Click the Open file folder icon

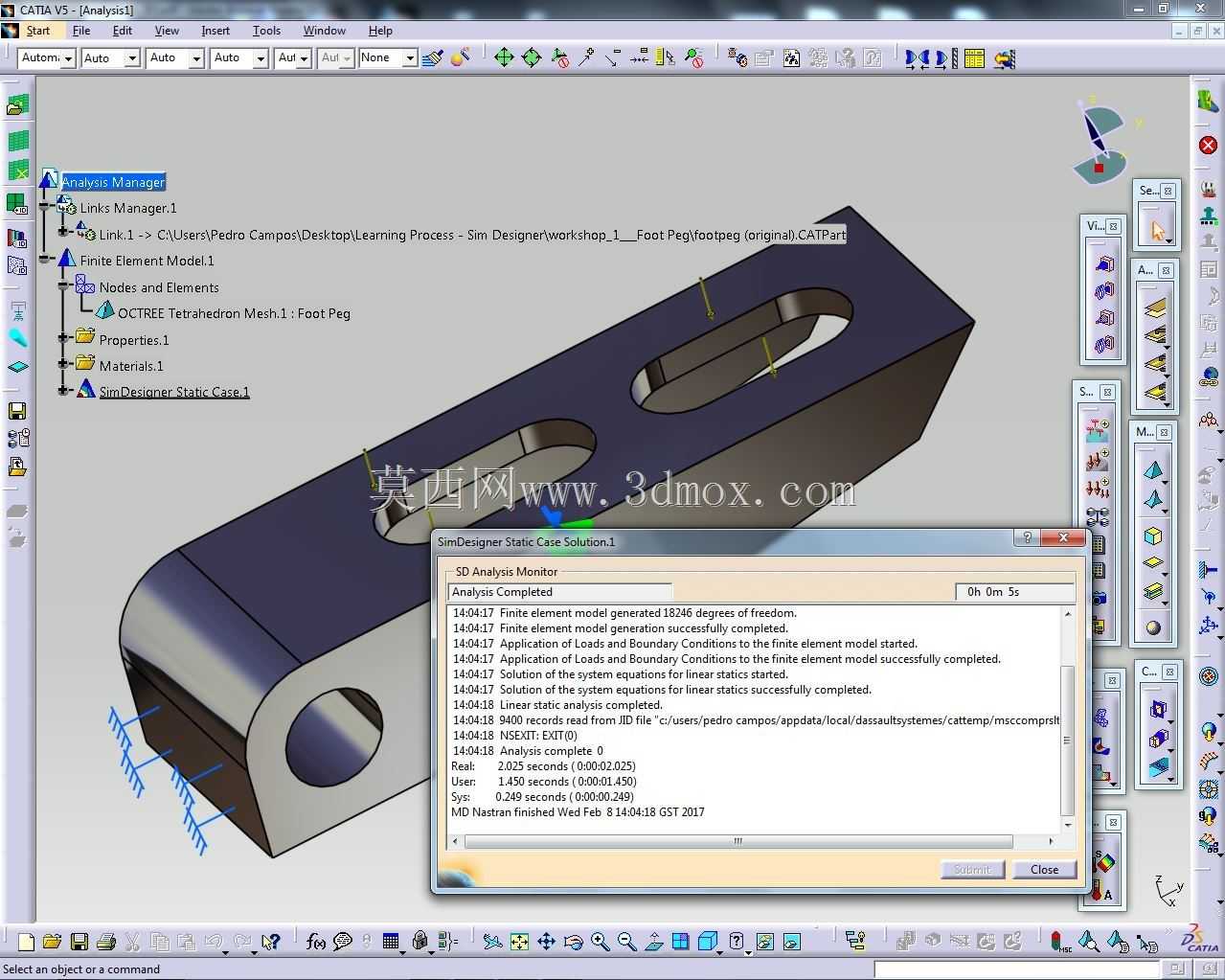coord(53,942)
